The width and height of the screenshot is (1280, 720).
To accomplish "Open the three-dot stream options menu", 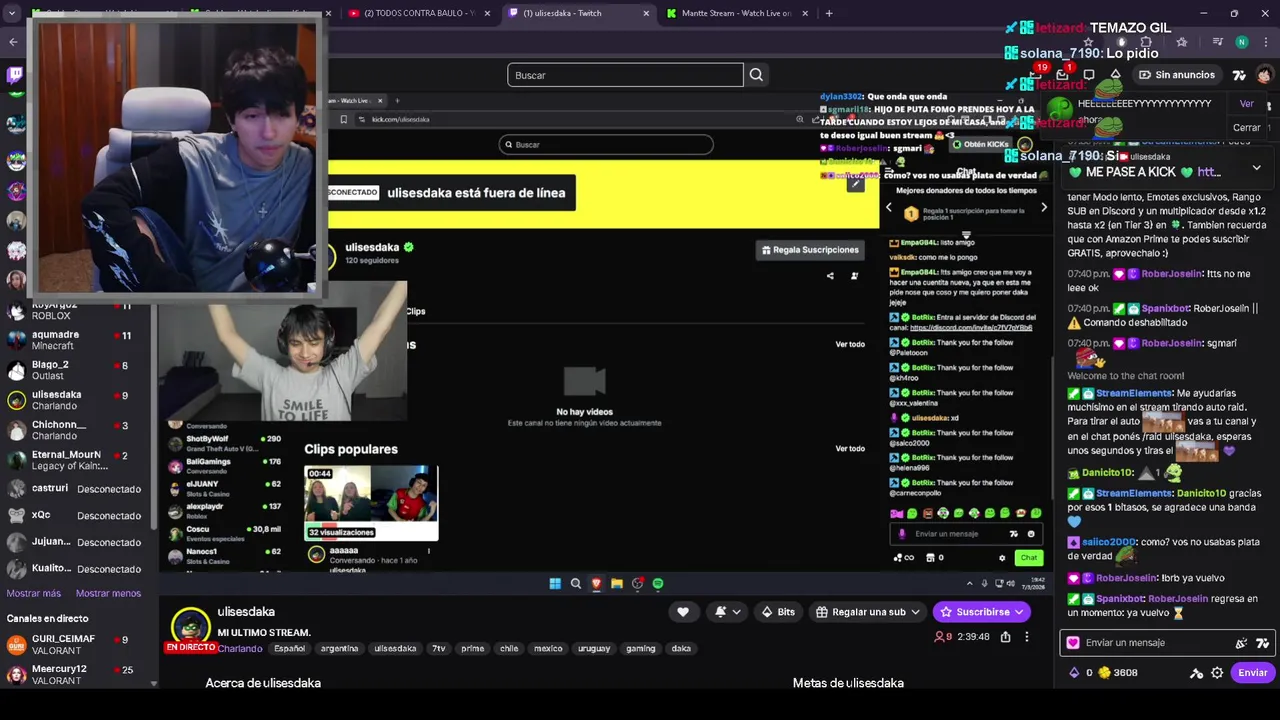I will pyautogui.click(x=1026, y=637).
